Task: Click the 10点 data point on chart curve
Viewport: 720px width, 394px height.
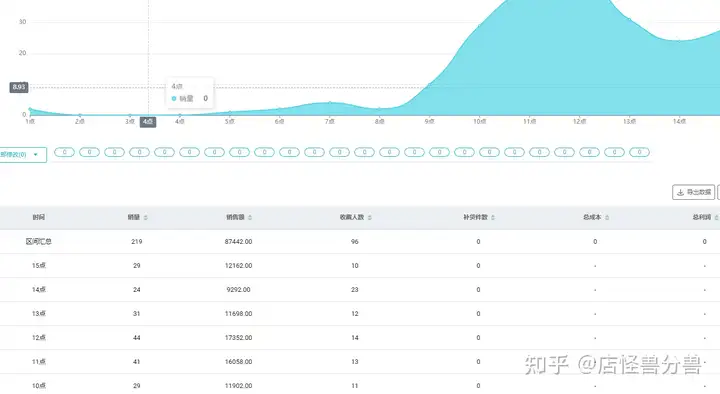Action: (479, 25)
